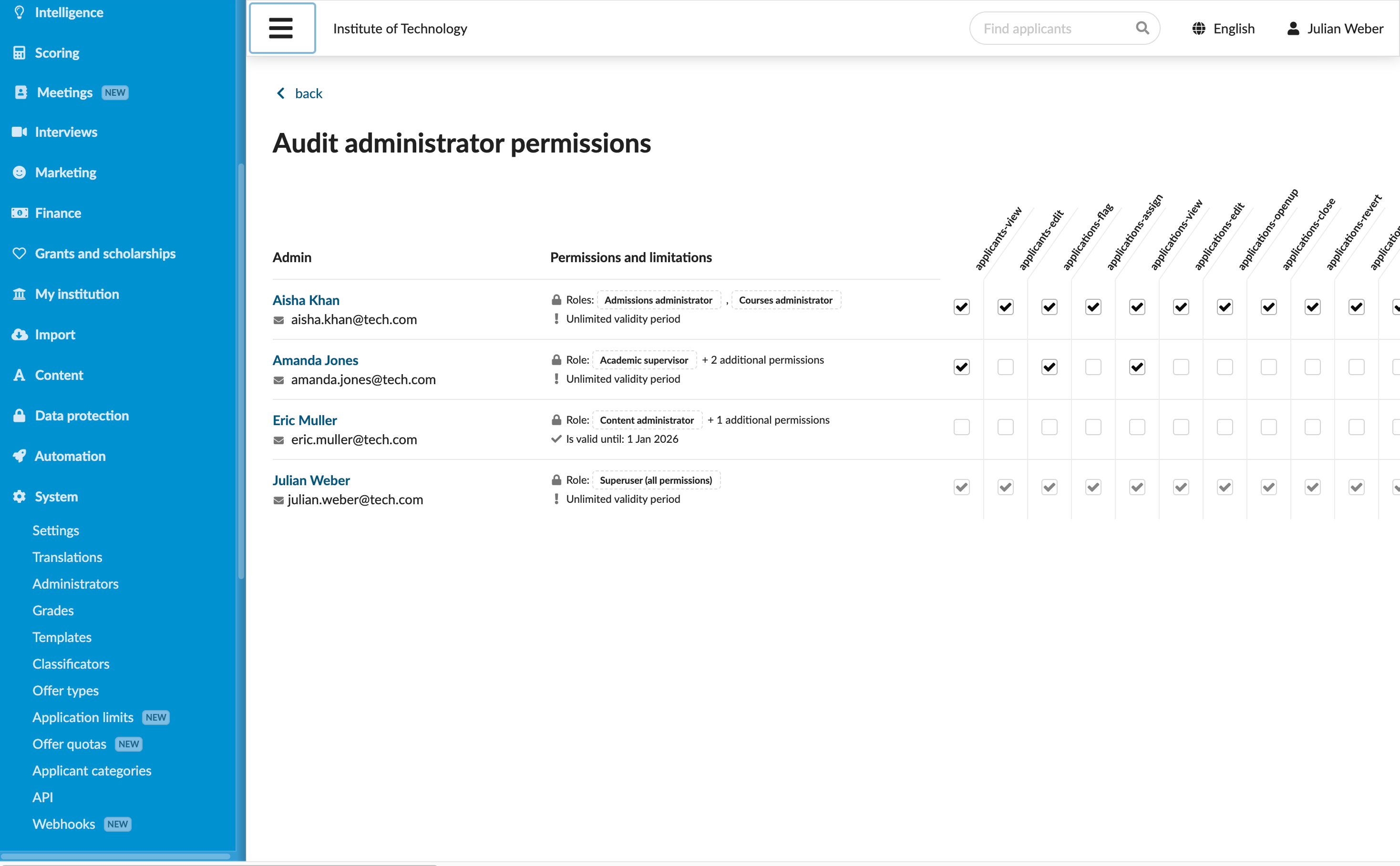The image size is (1400, 866).
Task: Check applicants-view for Eric Muller
Action: tap(962, 427)
